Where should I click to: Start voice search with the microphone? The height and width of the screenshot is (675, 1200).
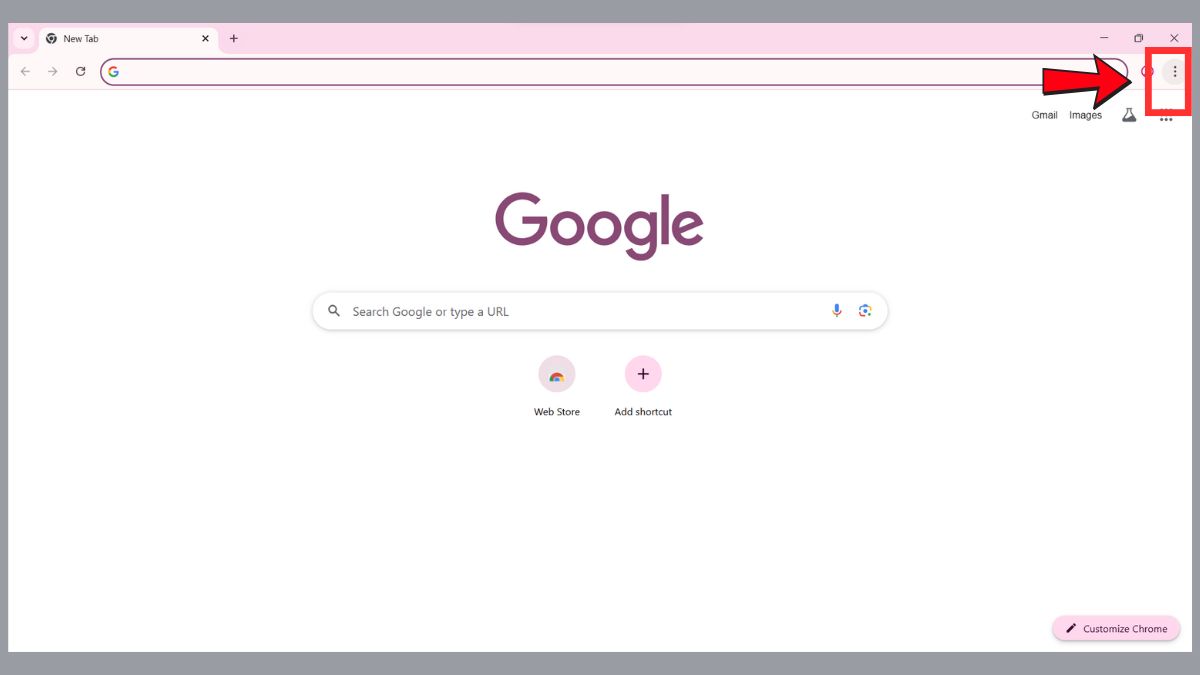pos(837,311)
